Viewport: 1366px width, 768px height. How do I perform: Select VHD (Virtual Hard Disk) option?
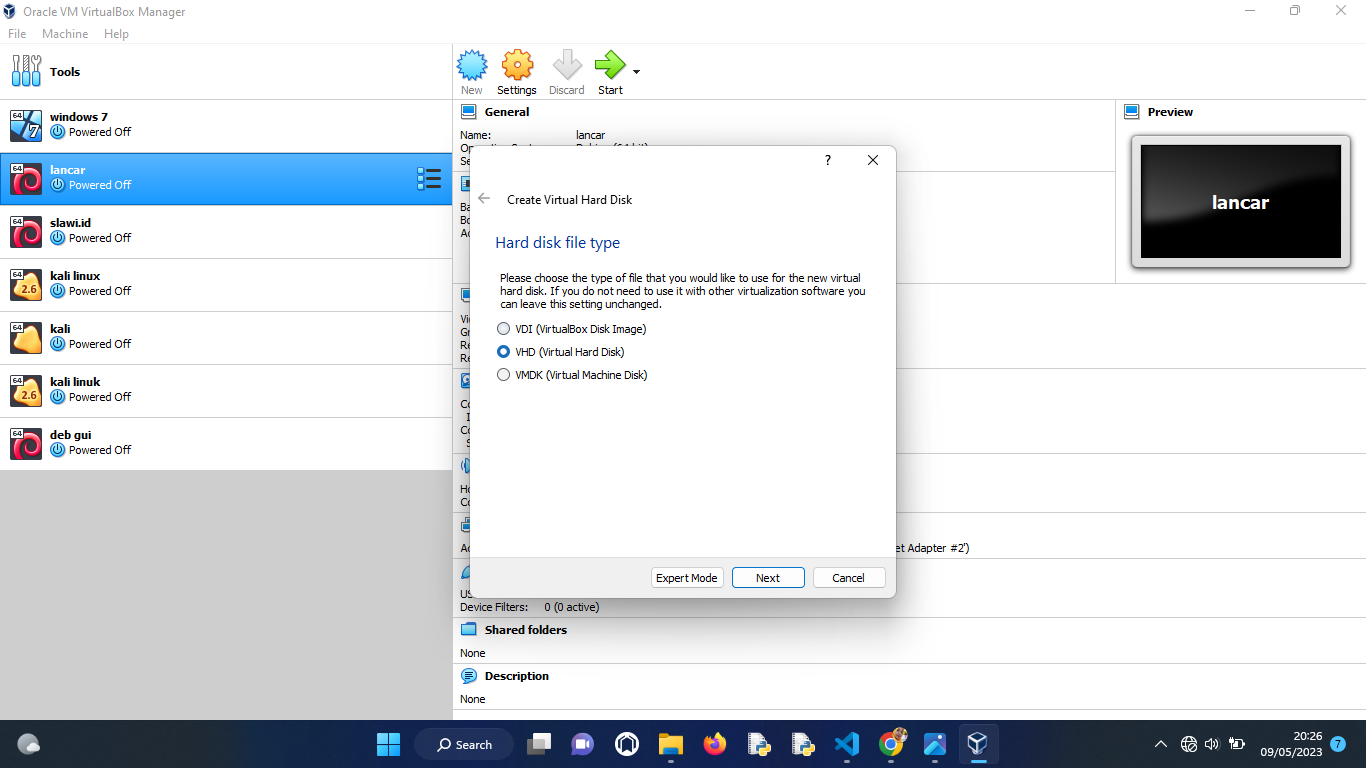click(561, 352)
